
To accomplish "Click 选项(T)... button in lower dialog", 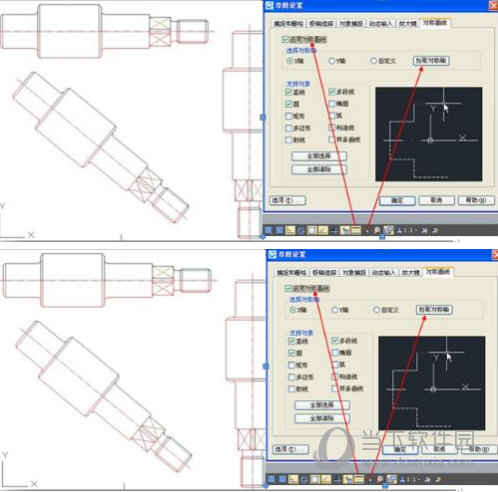I will 290,449.
